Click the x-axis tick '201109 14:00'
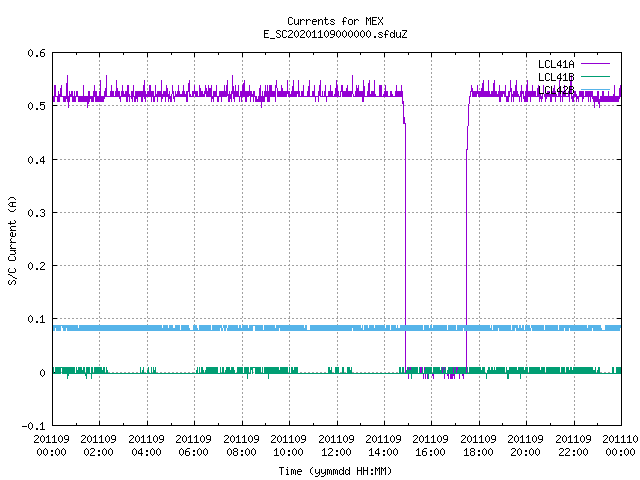 pos(384,446)
